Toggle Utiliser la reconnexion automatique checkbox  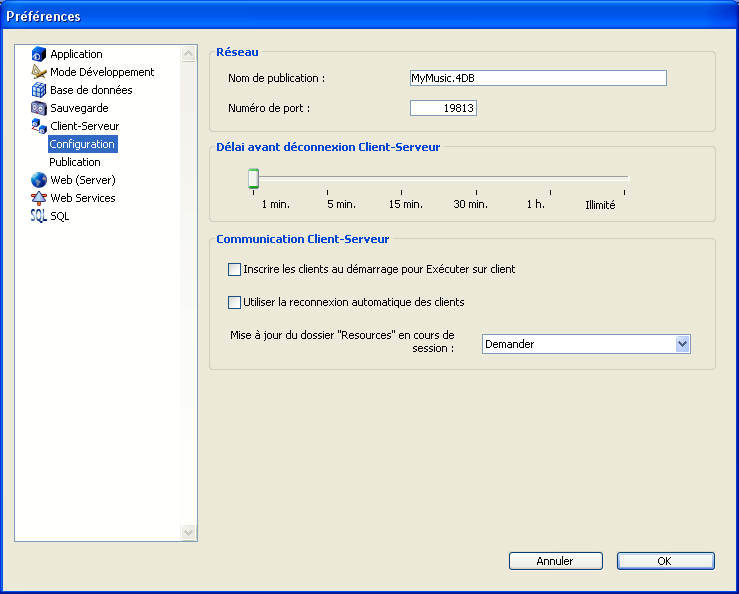(235, 302)
